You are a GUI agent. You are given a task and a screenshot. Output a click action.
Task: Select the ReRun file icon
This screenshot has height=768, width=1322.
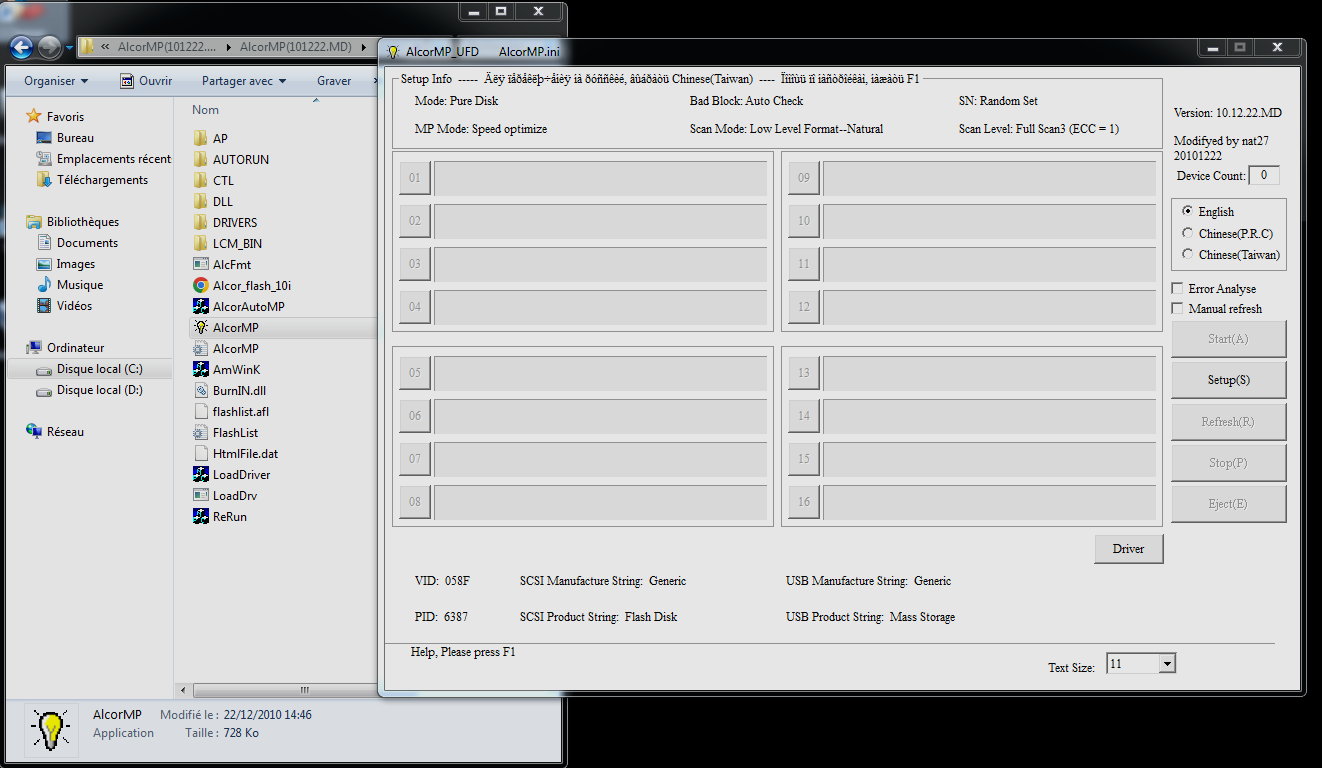click(200, 516)
